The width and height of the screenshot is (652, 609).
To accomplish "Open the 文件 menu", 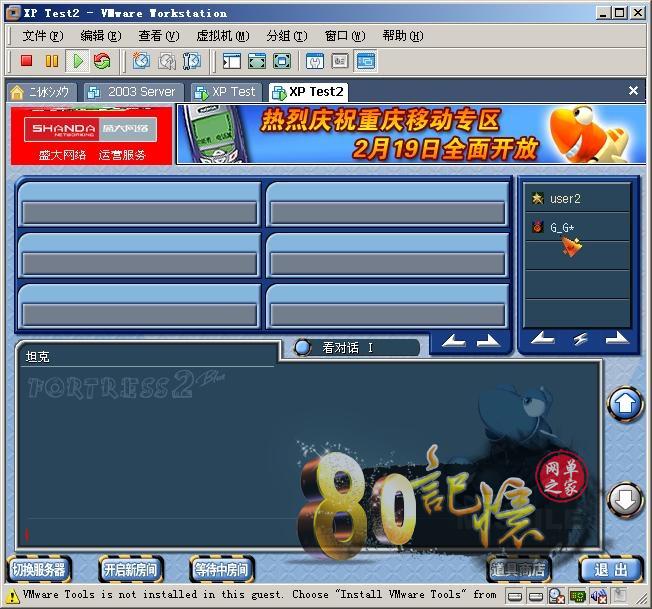I will point(42,36).
